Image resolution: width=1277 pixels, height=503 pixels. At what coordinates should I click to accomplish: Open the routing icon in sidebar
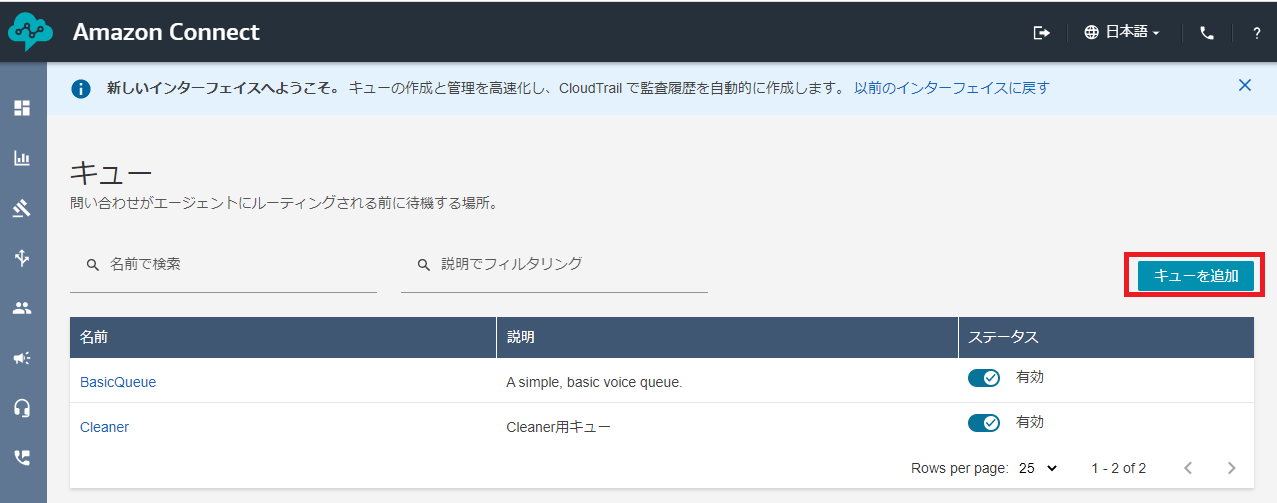[x=22, y=258]
